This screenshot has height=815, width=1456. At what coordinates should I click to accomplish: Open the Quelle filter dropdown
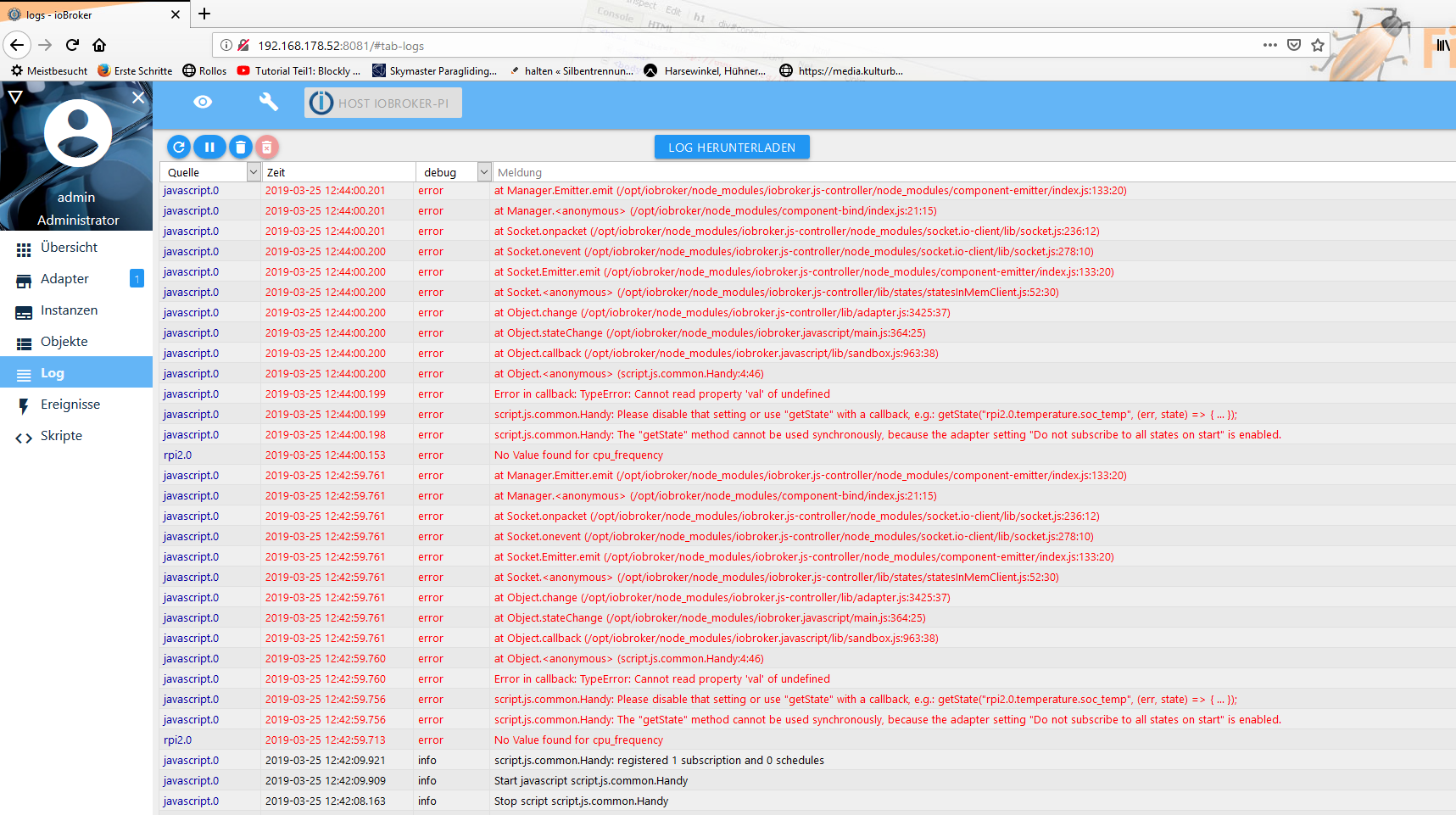253,171
